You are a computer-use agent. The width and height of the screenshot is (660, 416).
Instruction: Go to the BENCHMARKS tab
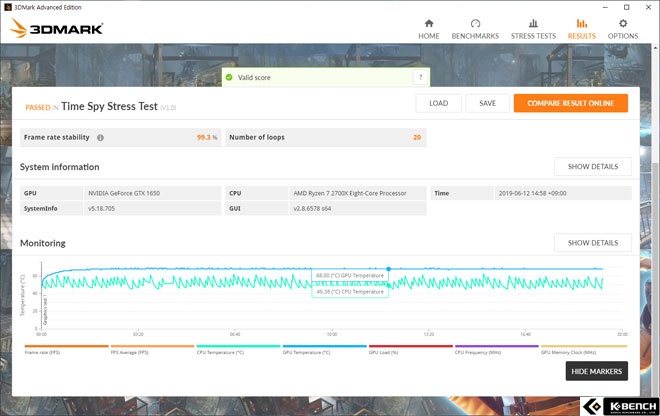[475, 29]
